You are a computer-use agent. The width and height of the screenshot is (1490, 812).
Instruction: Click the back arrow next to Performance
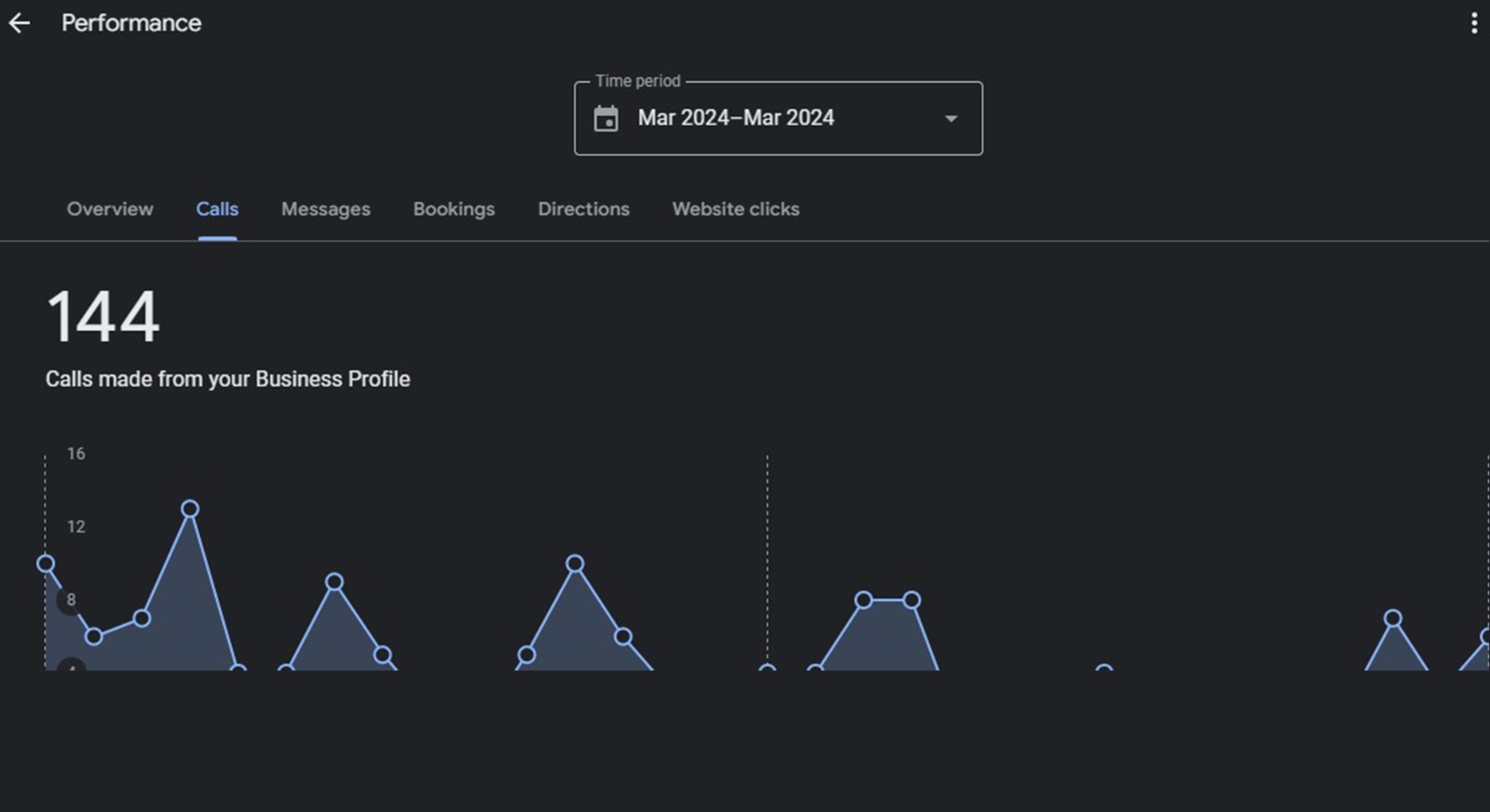coord(20,23)
